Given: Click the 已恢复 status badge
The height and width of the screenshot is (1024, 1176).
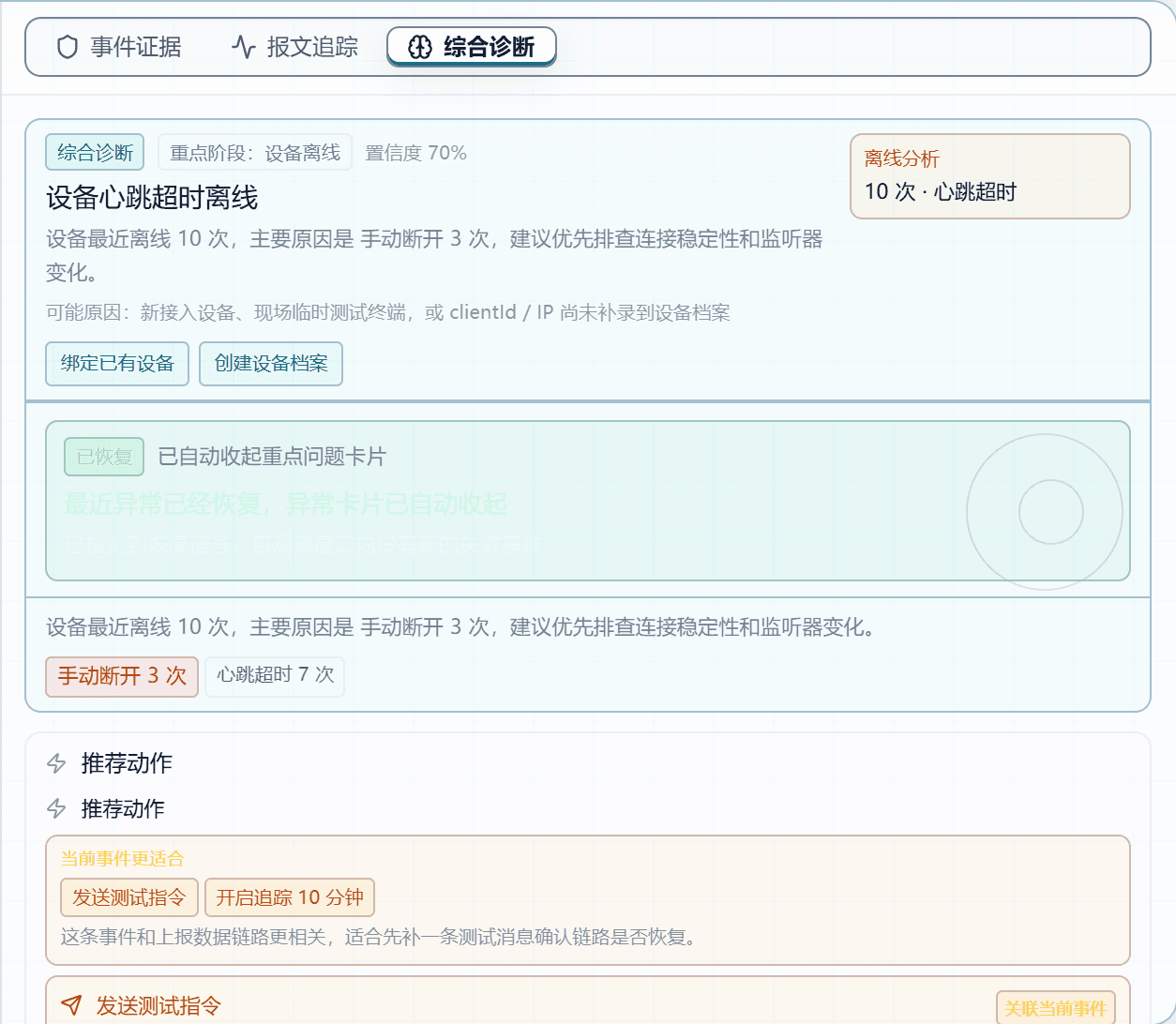Looking at the screenshot, I should pyautogui.click(x=104, y=457).
